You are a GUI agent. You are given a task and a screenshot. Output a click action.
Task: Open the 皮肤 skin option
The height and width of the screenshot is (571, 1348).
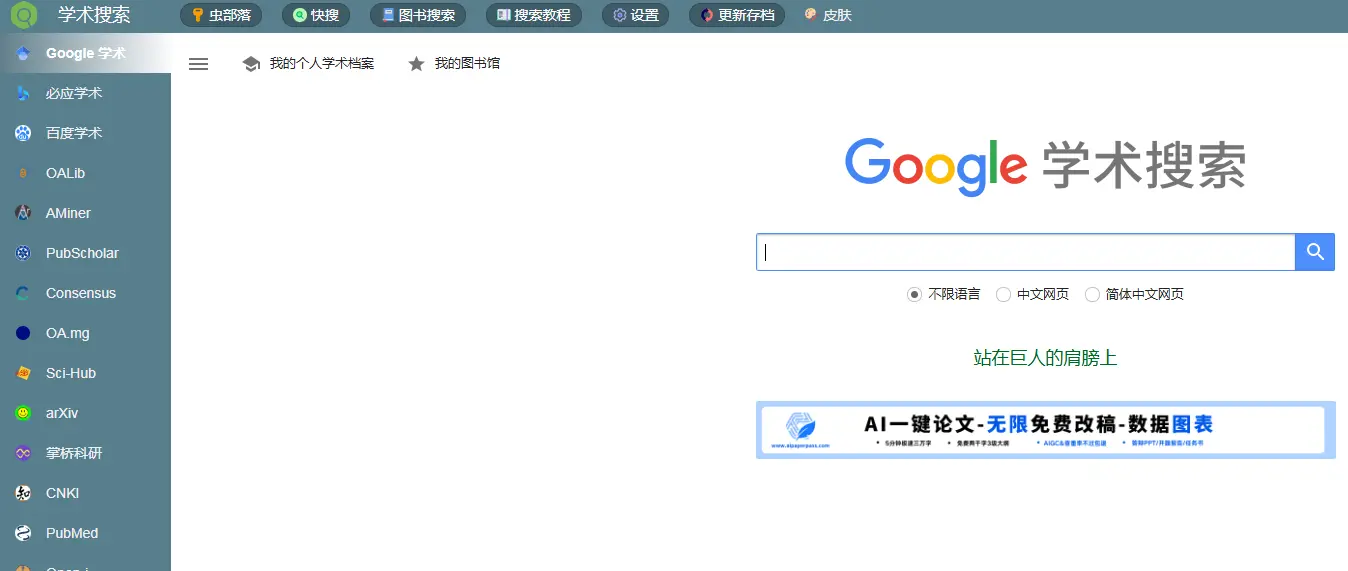coord(828,15)
